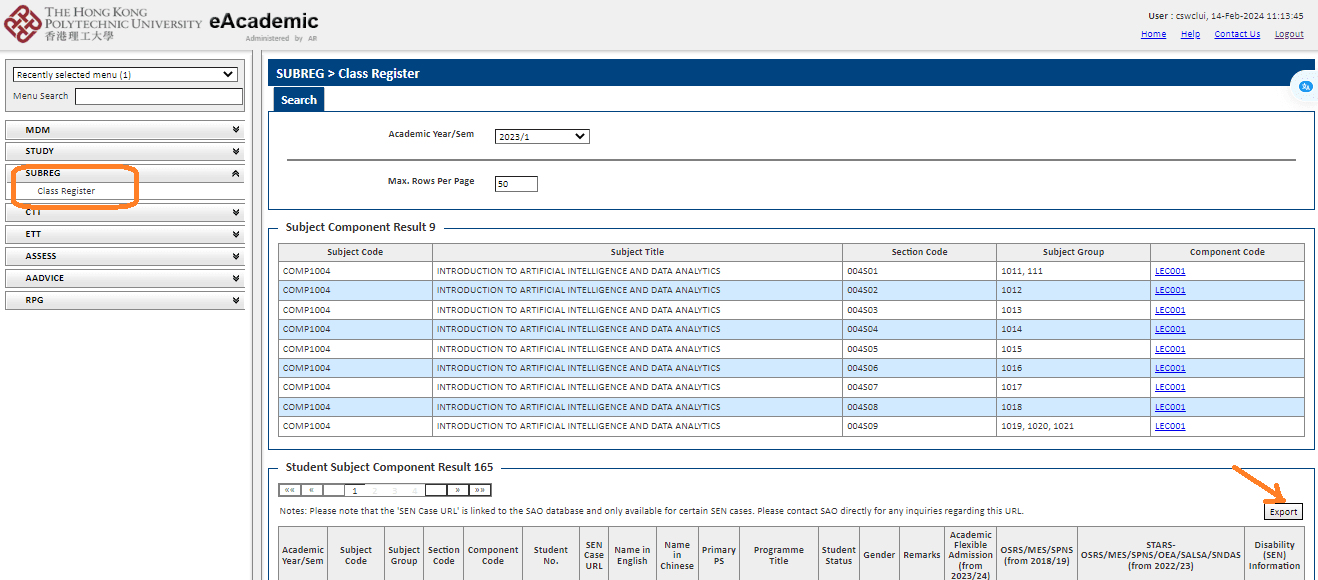This screenshot has width=1318, height=580.
Task: Select section code cell 004S05
Action: pos(919,349)
